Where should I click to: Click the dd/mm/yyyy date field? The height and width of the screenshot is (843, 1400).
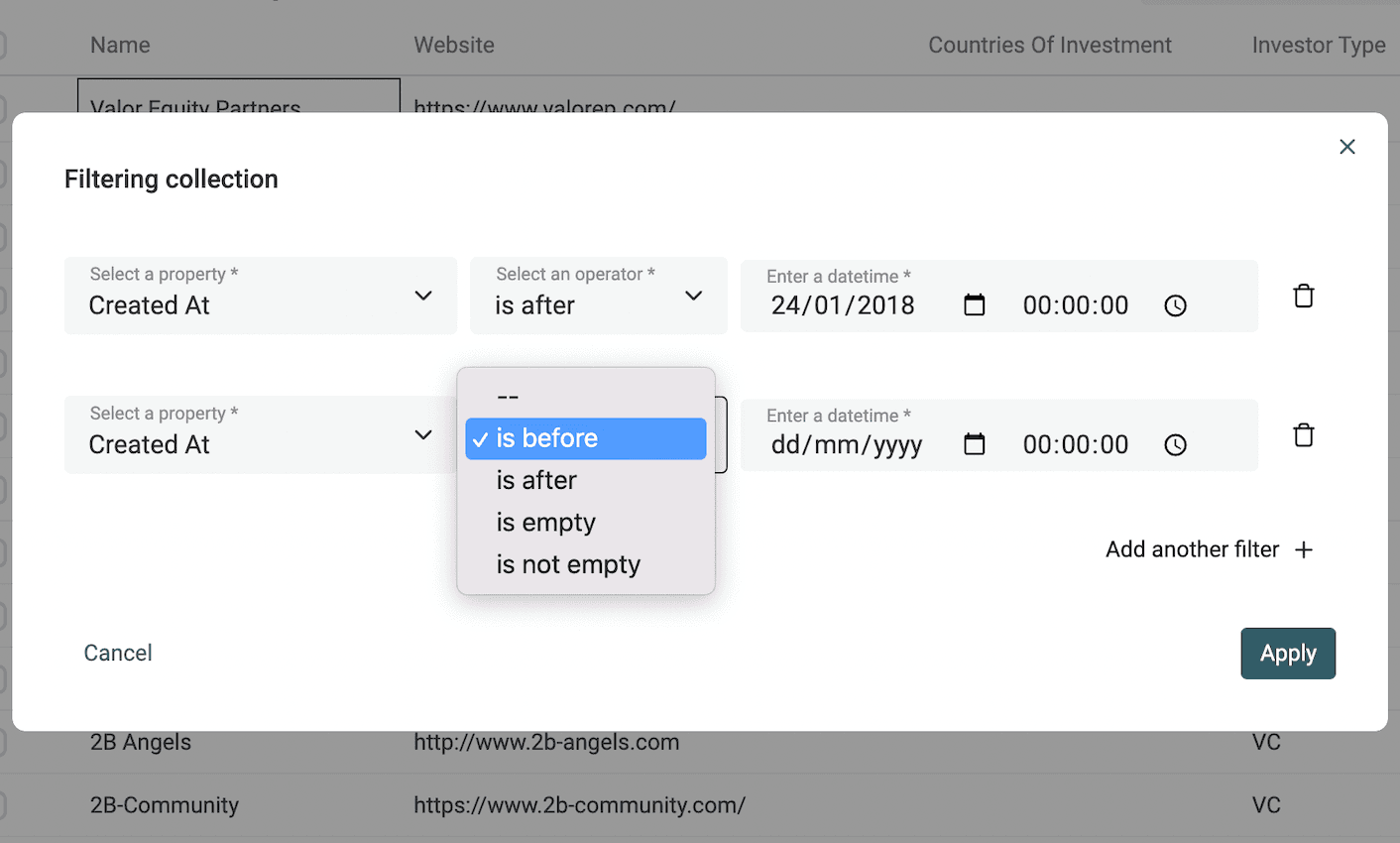[x=847, y=444]
